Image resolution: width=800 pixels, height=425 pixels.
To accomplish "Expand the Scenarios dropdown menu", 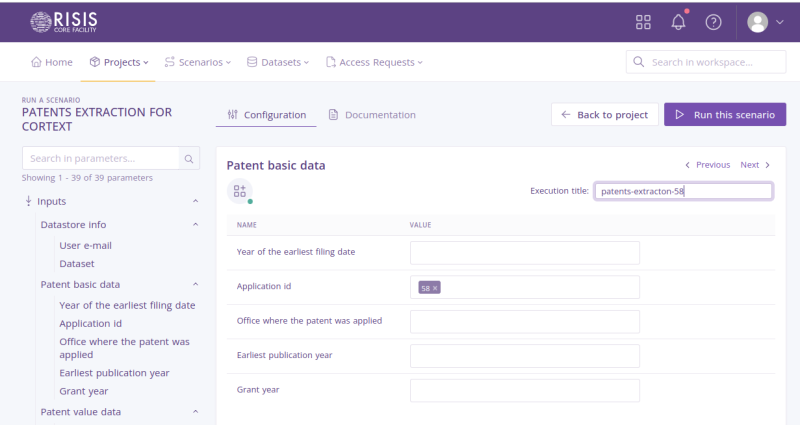I will 198,62.
